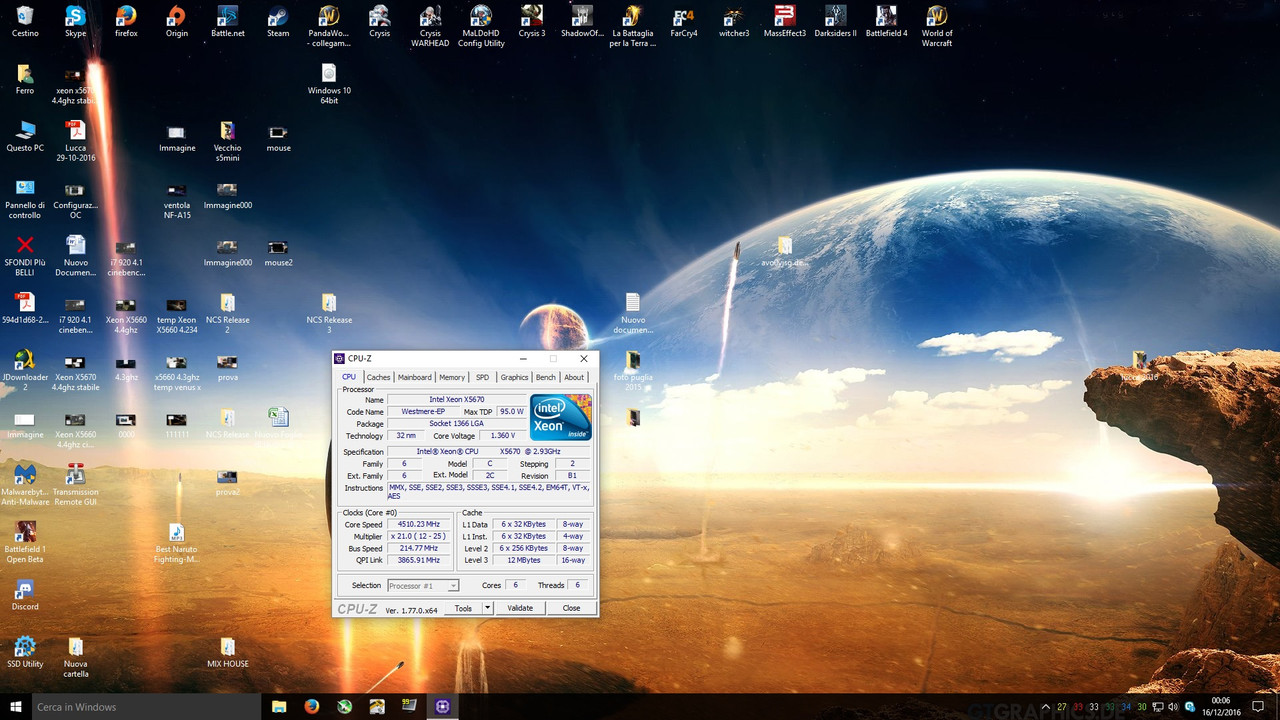Launch MassEffect3 from the desktop

tap(785, 21)
